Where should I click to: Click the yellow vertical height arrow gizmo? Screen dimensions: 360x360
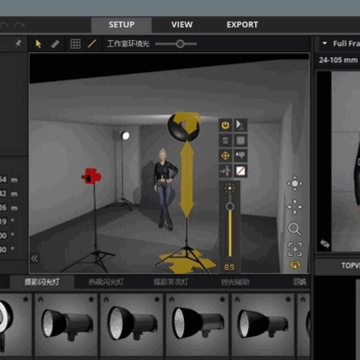[187, 179]
